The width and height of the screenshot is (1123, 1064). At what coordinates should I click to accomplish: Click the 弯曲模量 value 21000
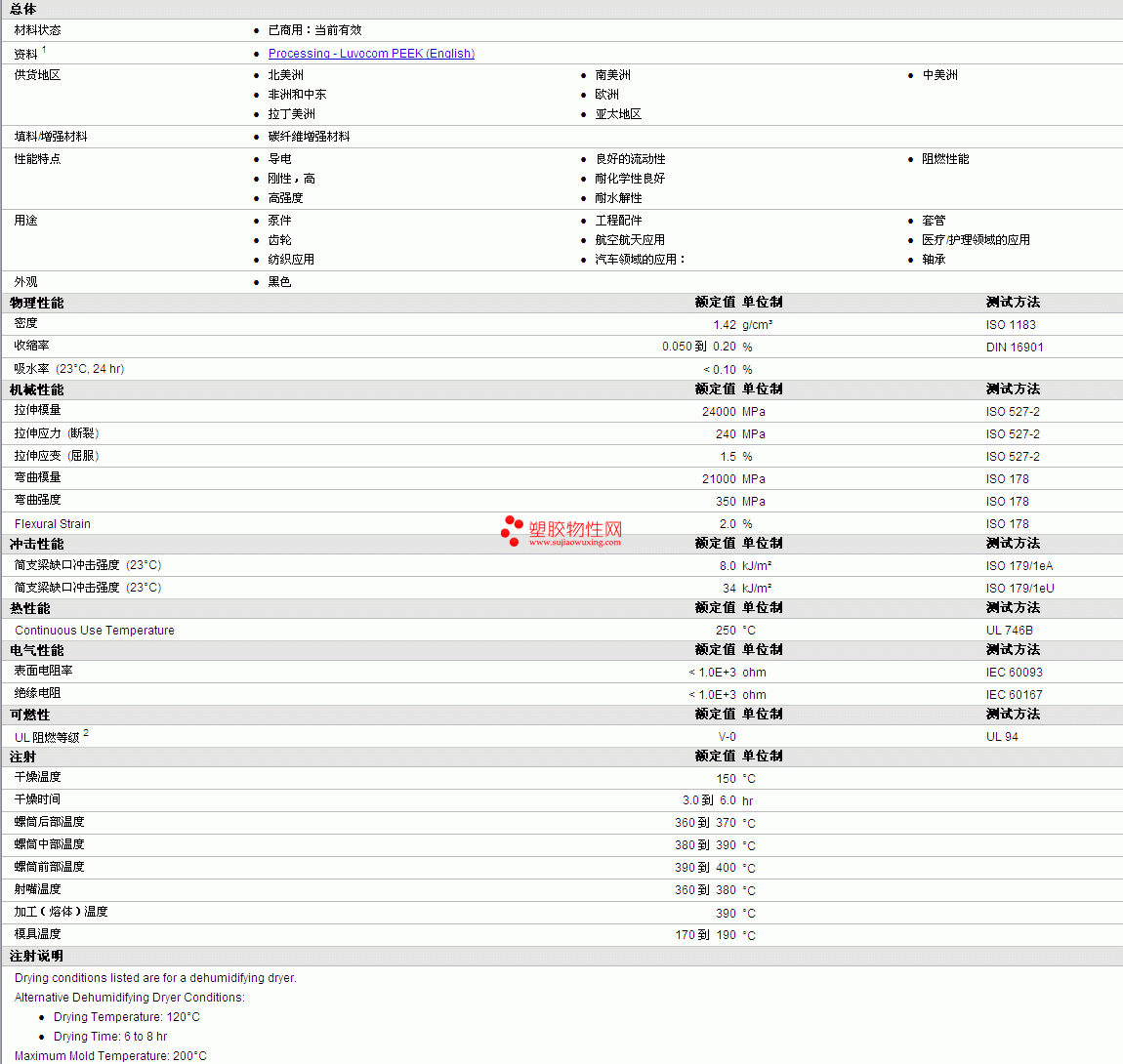point(719,479)
